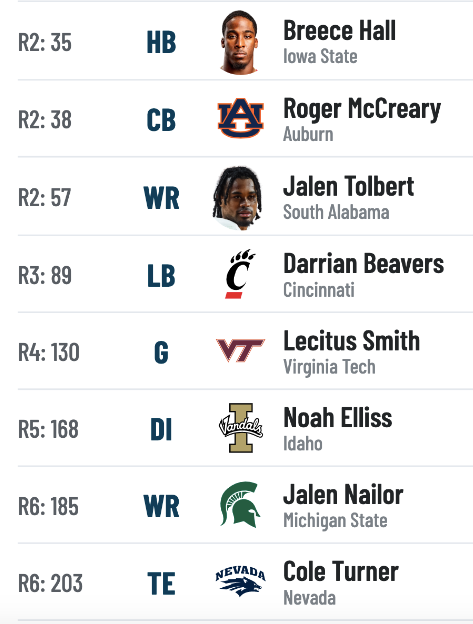Screen dimensions: 473x624
Task: Click the Michigan State Spartan helmet logo
Action: pyautogui.click(x=240, y=505)
